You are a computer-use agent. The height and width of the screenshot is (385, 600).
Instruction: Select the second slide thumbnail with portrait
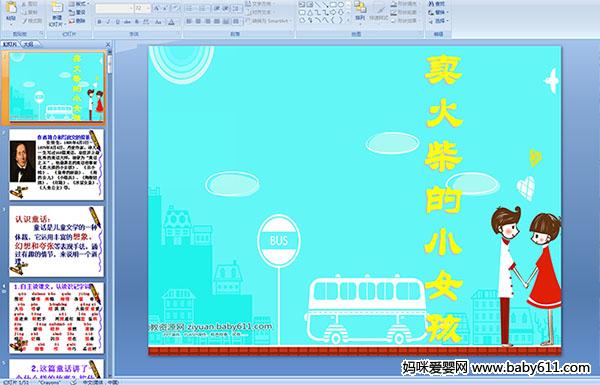56,165
